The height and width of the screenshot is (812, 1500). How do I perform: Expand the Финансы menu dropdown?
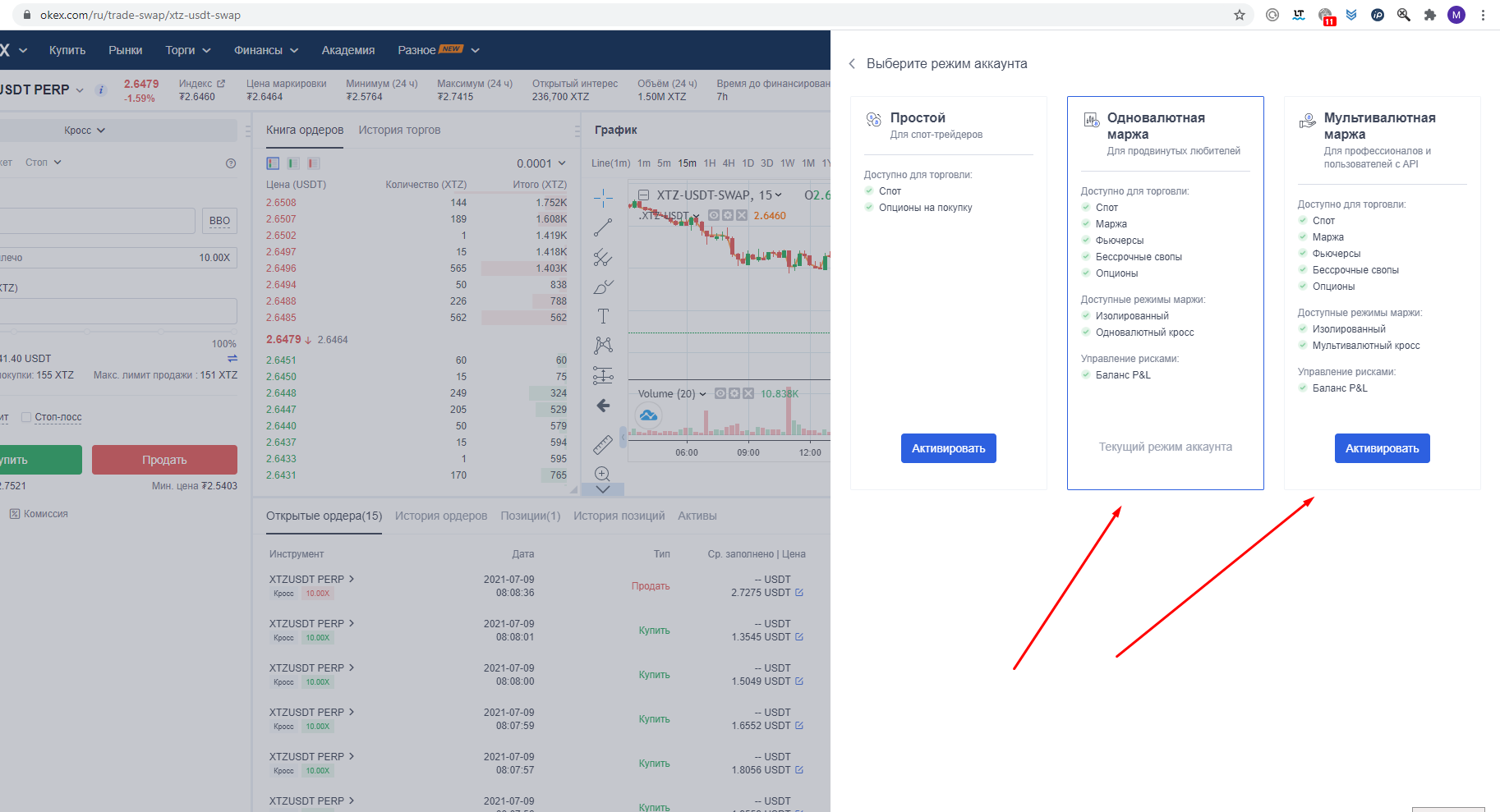coord(266,50)
